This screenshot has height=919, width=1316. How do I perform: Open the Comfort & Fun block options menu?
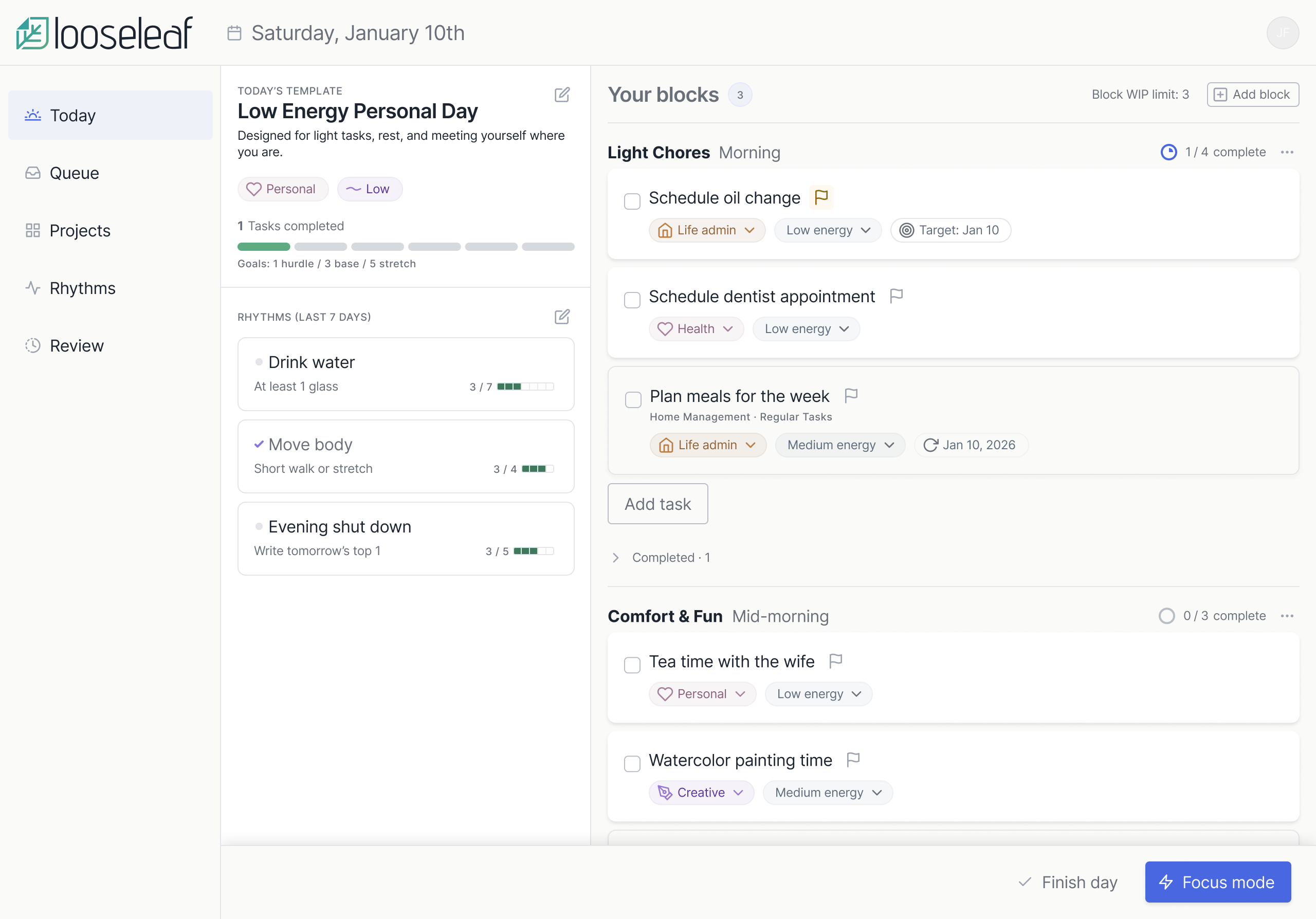[x=1287, y=616]
